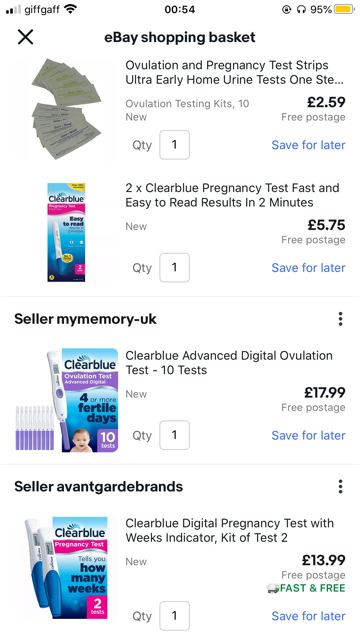Open the Clearblue Advanced Digital Ovulation Test thumbnail
360x640 pixels.
coord(67,400)
